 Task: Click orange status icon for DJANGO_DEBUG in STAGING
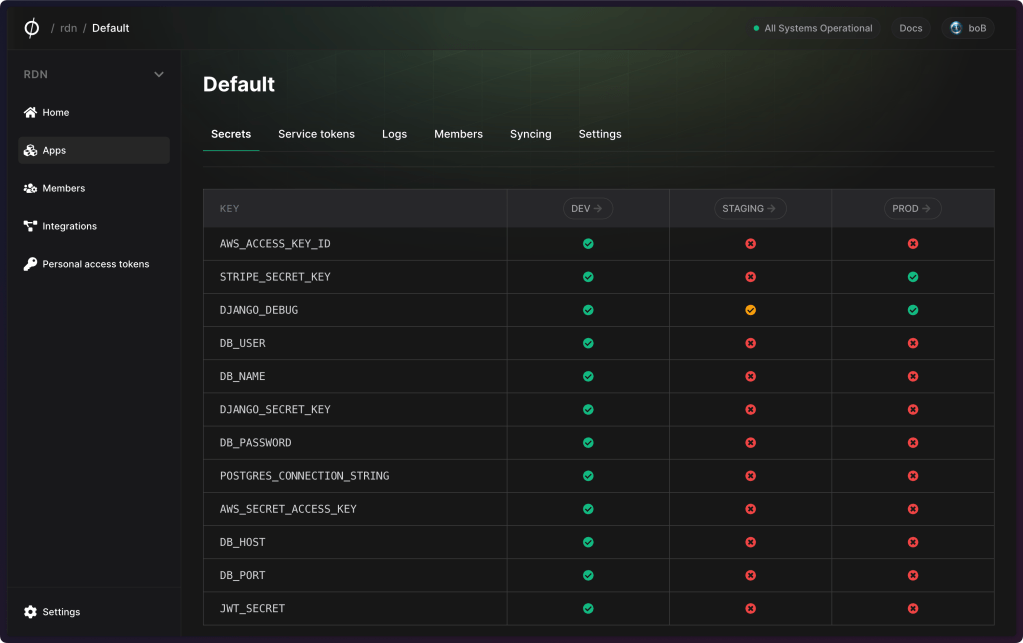coord(750,310)
